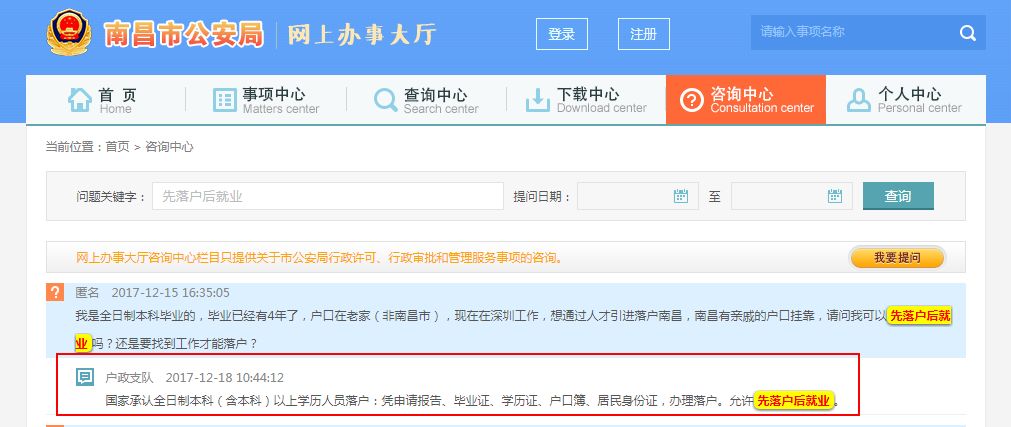Click the 我要提问 ask question button
Screen dimensions: 1011x427
pos(896,258)
